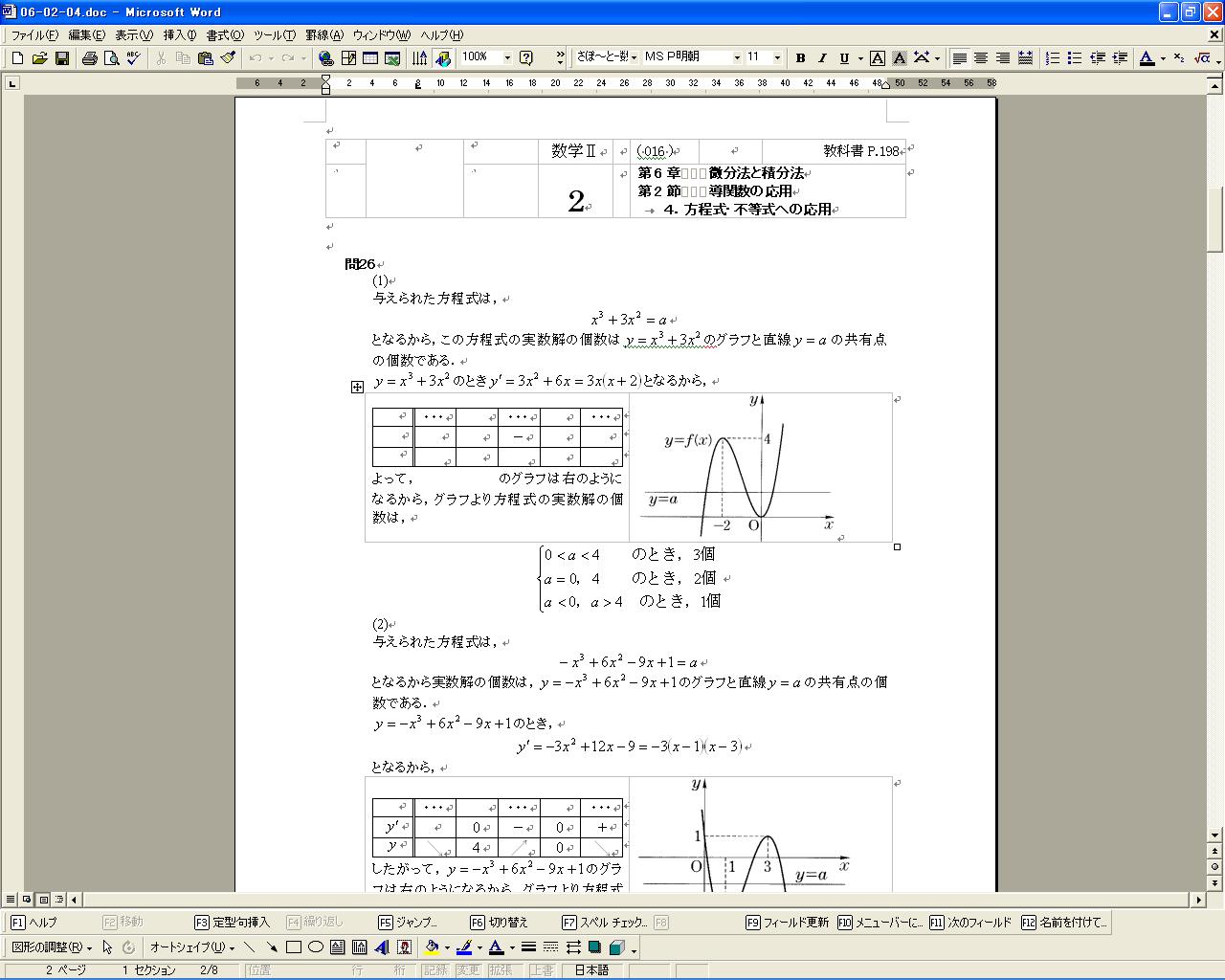1225x980 pixels.
Task: Open the zoom 100% dropdown
Action: click(x=507, y=58)
